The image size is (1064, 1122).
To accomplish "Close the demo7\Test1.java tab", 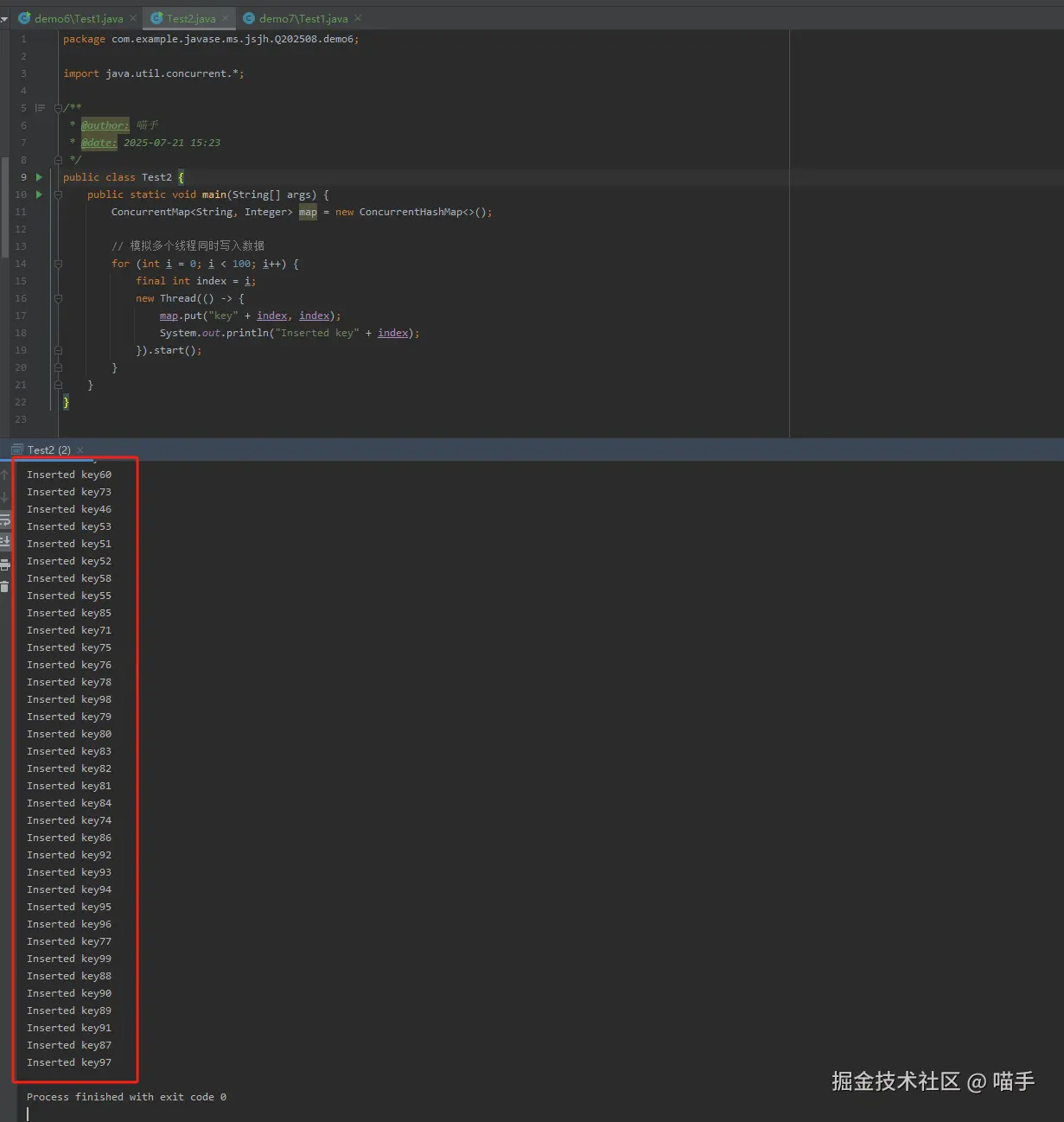I will [358, 18].
